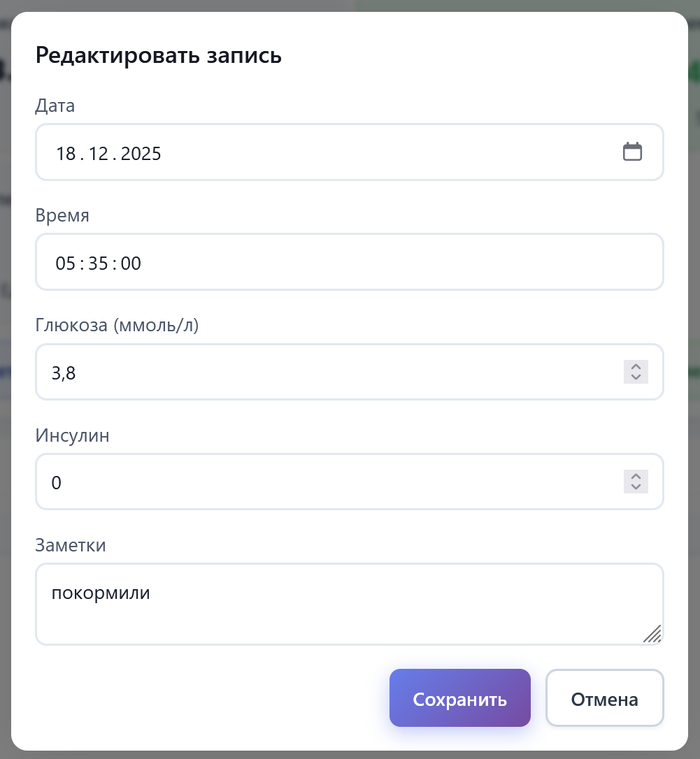700x759 pixels.
Task: Select the month segment "12" in date
Action: click(x=98, y=153)
